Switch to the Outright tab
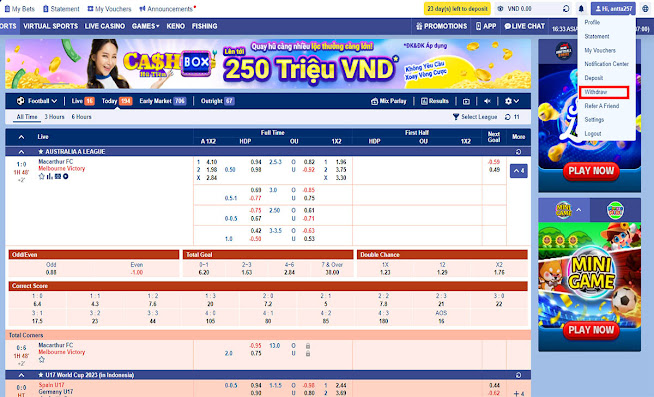The width and height of the screenshot is (654, 397). (217, 101)
